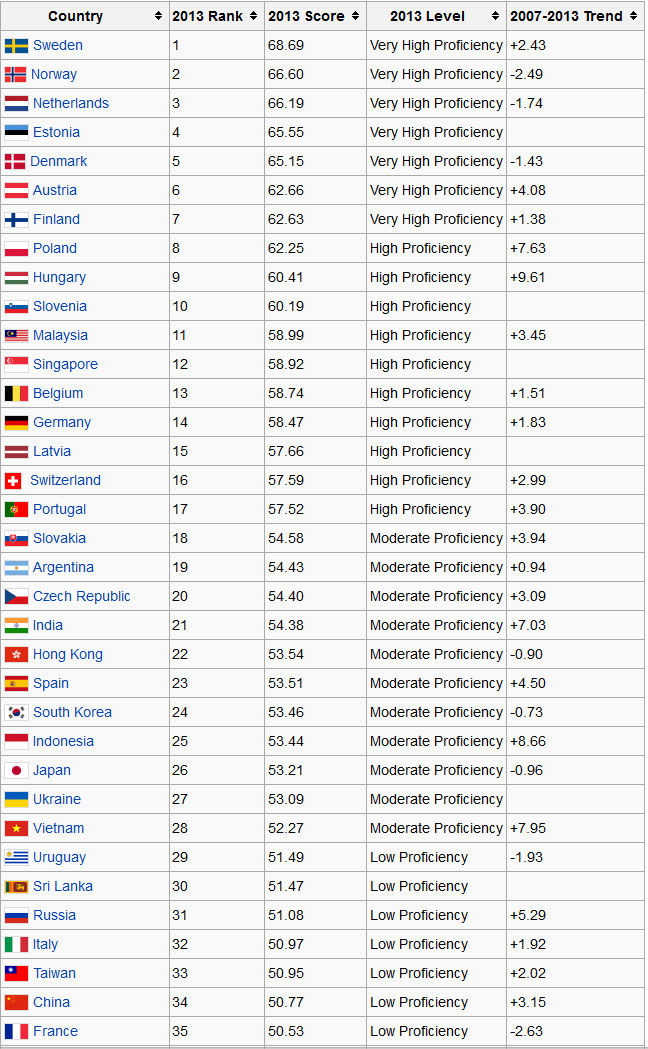Open the Hong Kong link
Viewport: 648px width, 1049px height.
[x=68, y=654]
